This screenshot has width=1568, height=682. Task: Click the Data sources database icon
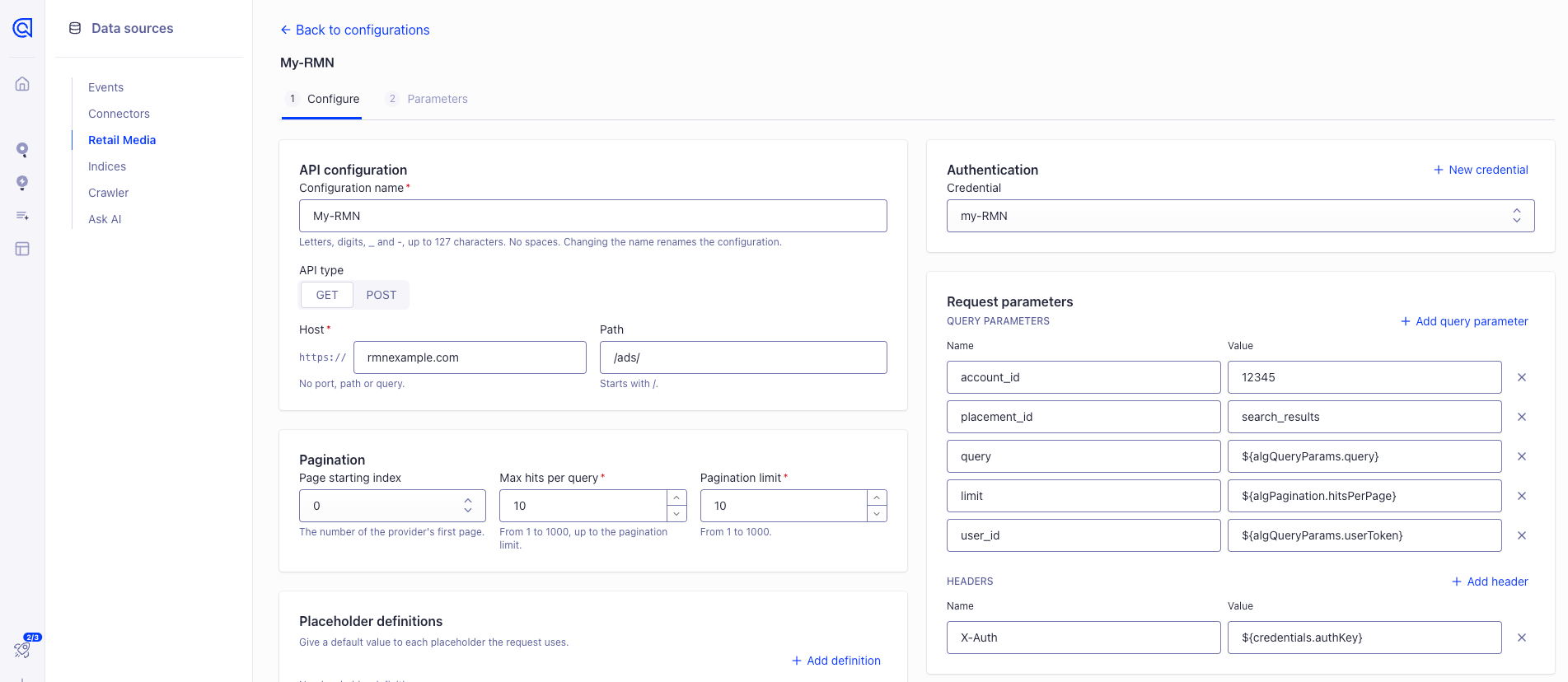[75, 28]
